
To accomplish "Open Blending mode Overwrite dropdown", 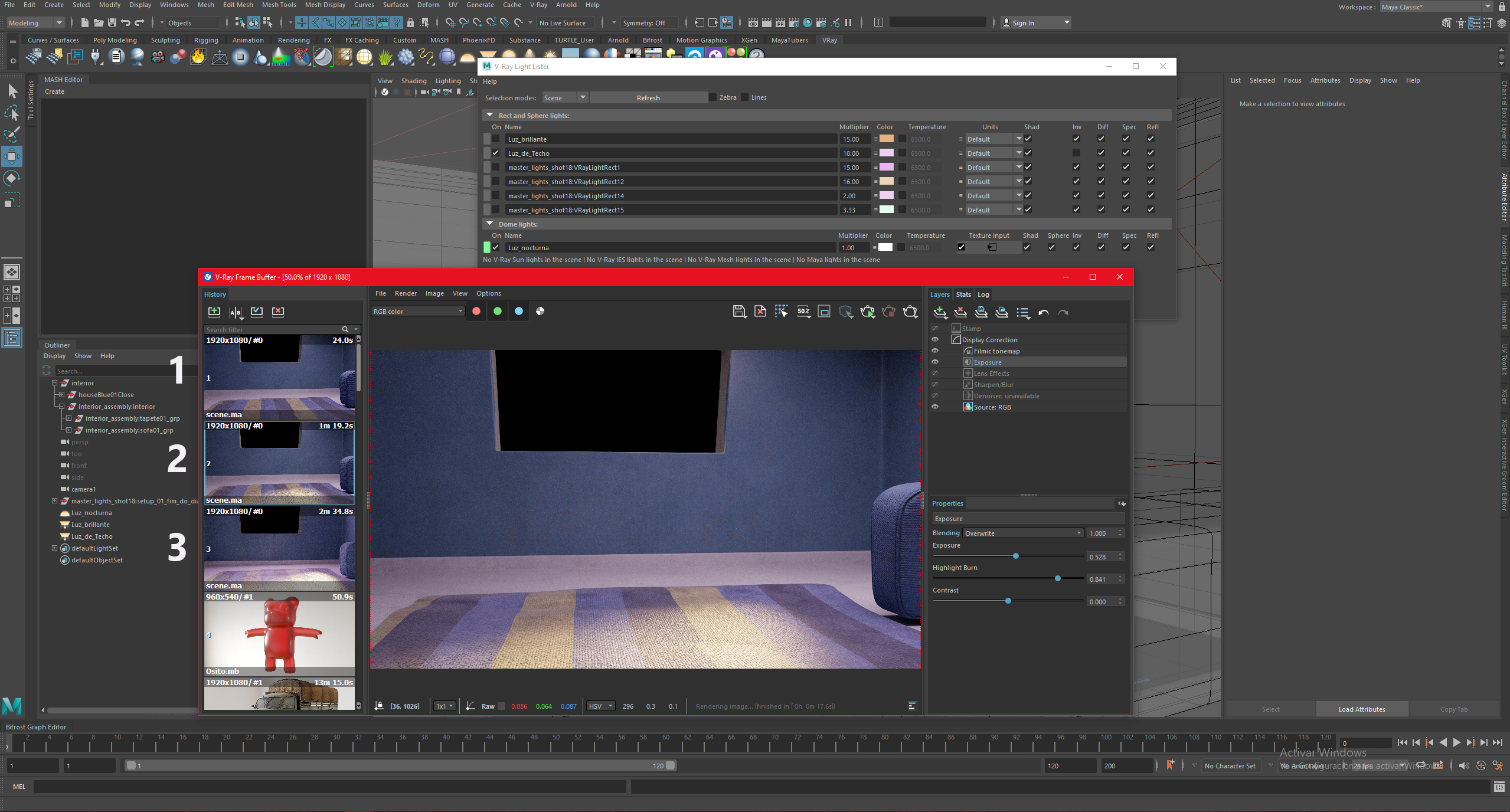I will tap(1023, 533).
